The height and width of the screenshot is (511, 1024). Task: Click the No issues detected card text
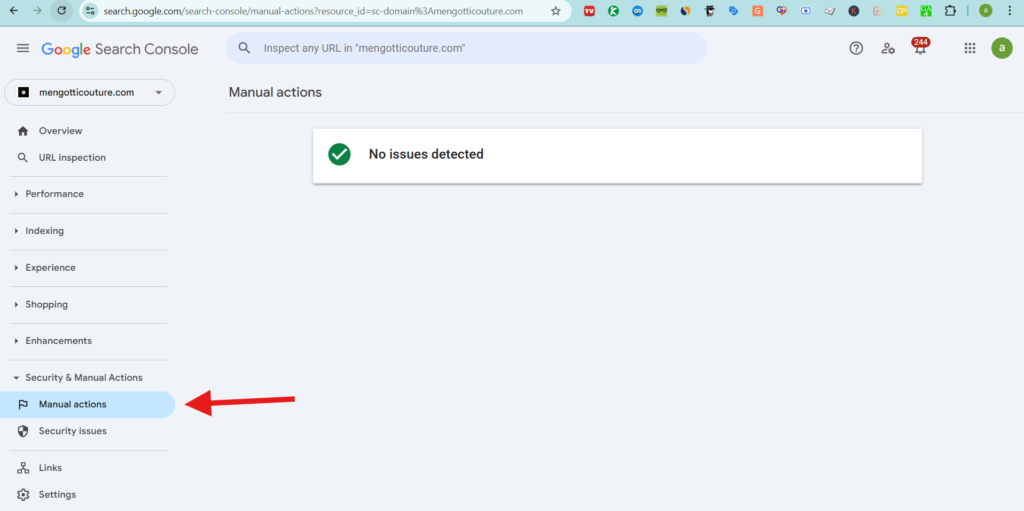coord(426,154)
